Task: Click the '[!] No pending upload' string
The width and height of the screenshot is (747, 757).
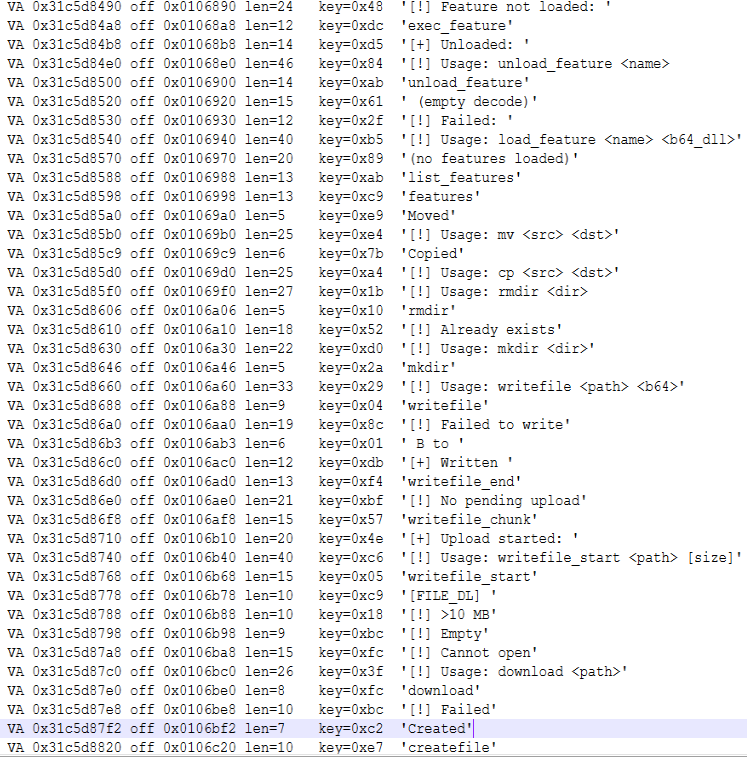Action: [x=493, y=501]
